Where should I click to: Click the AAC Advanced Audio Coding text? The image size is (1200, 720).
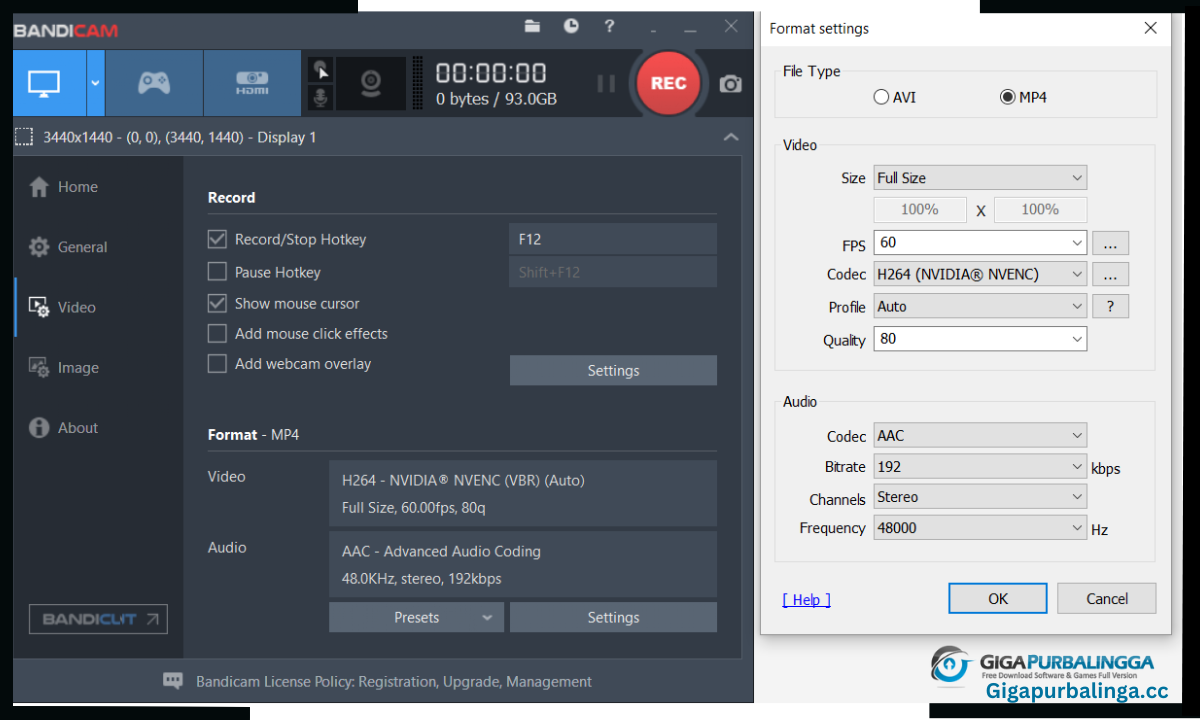441,551
